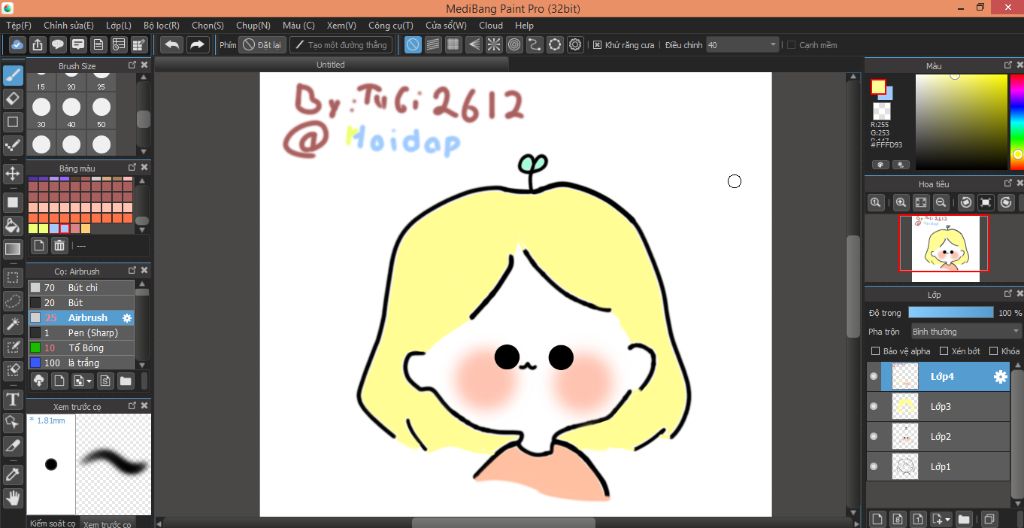Select the Brush tool in left toolbar
The image size is (1024, 528).
click(x=12, y=76)
